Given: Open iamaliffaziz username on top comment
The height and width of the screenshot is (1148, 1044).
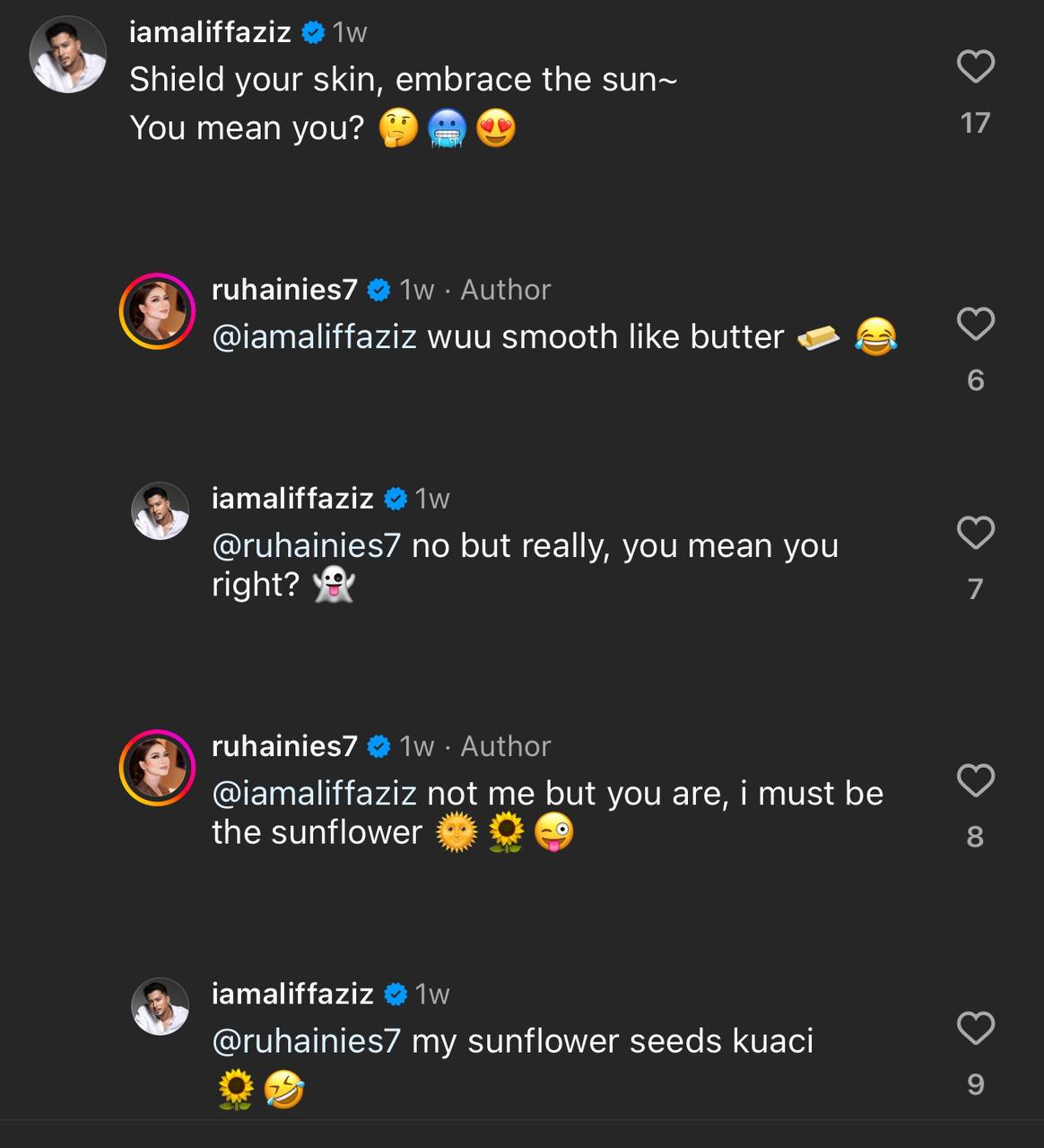Looking at the screenshot, I should [210, 32].
